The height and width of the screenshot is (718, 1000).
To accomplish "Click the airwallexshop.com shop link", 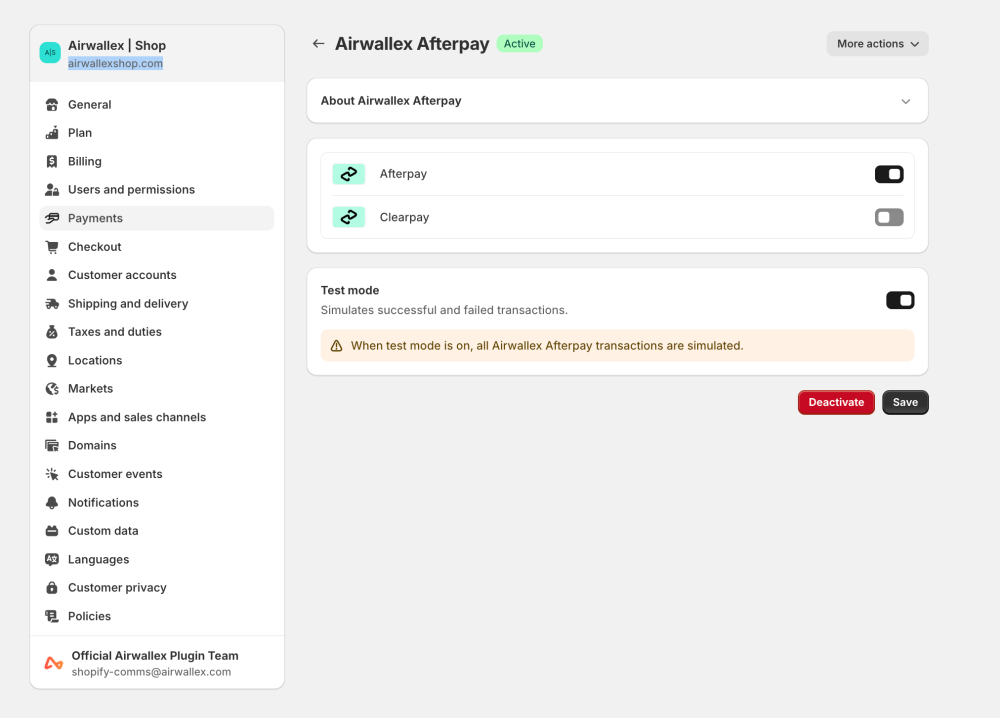I will (x=114, y=62).
